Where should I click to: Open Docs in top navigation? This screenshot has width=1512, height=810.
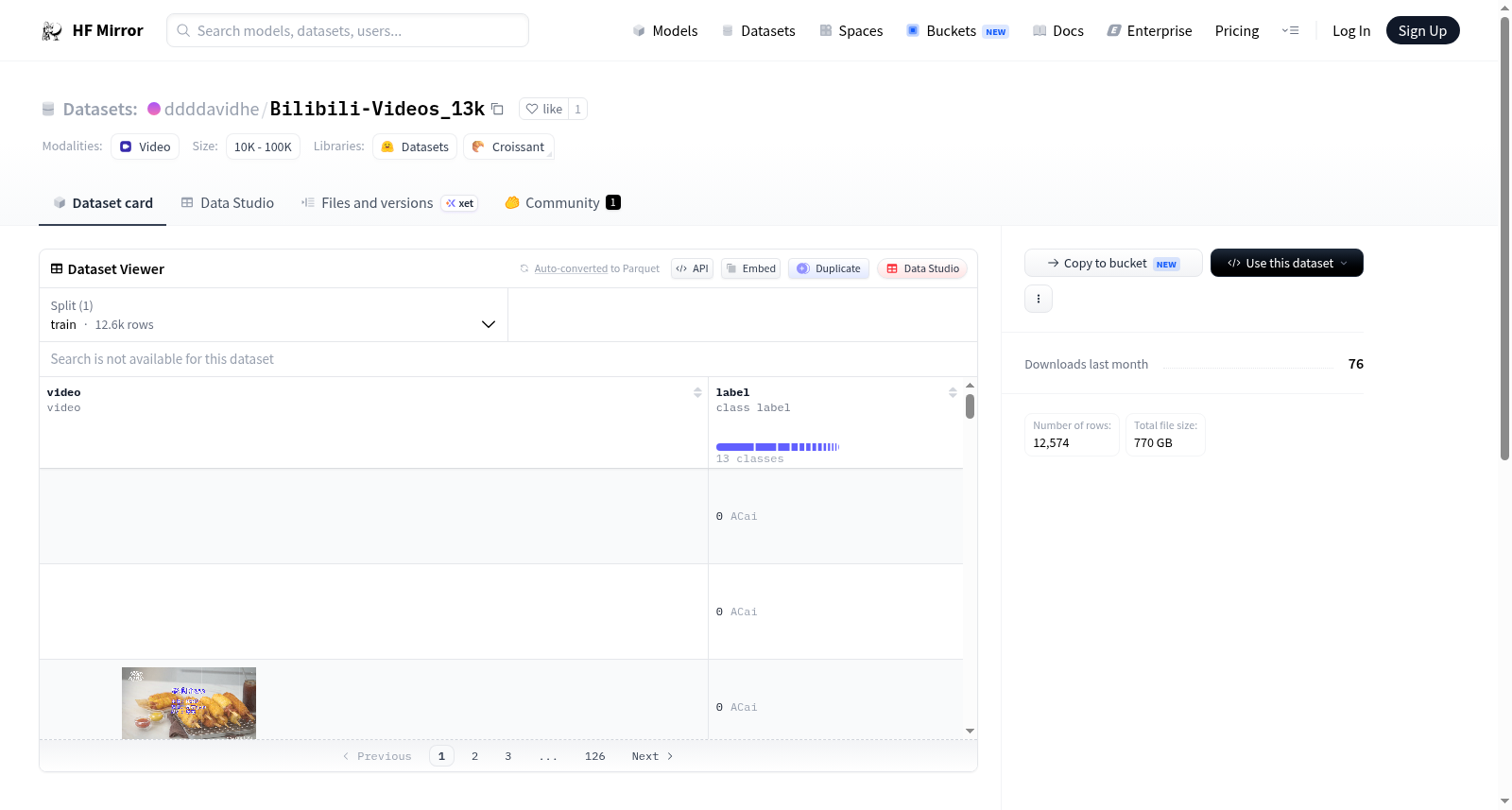click(1058, 31)
